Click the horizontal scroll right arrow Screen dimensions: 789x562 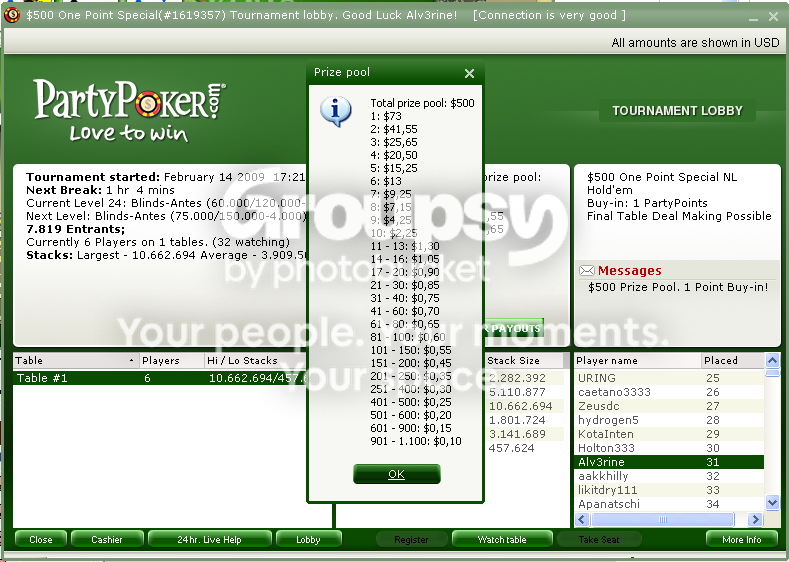point(755,519)
